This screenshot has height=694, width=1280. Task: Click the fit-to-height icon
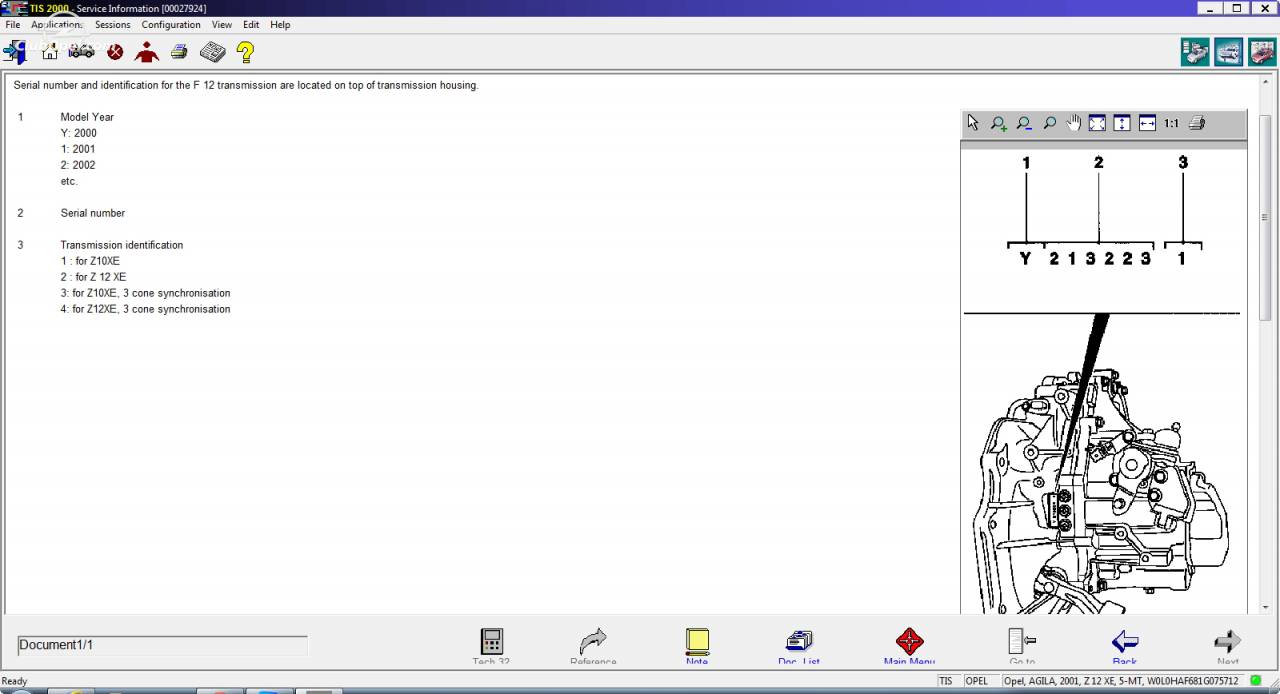pos(1122,123)
